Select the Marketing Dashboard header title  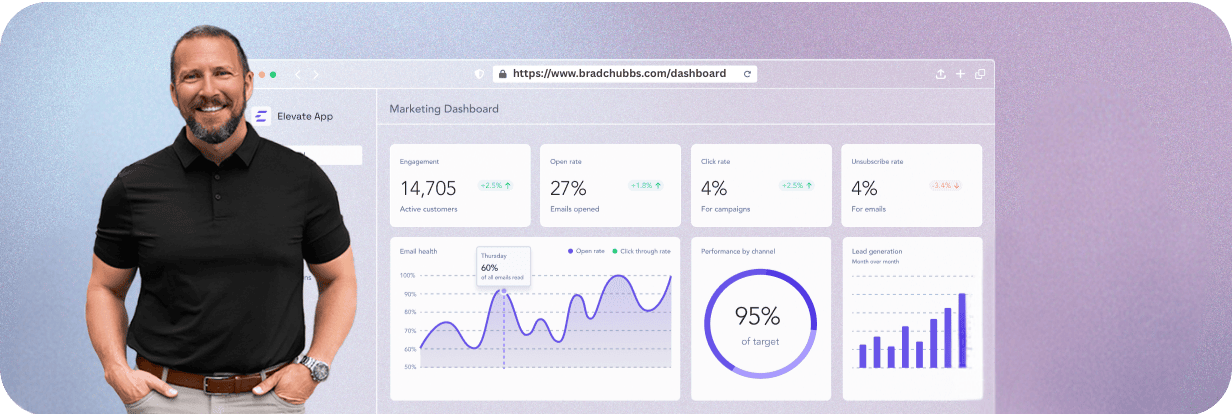point(443,108)
